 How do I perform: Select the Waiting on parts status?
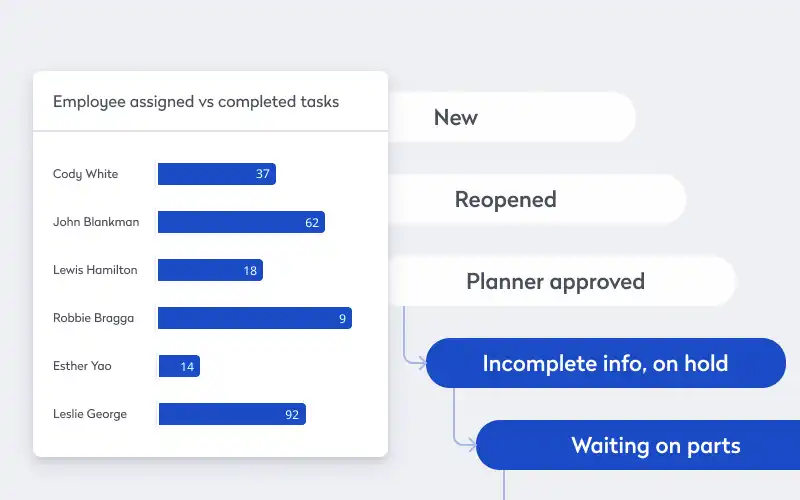[x=655, y=445]
